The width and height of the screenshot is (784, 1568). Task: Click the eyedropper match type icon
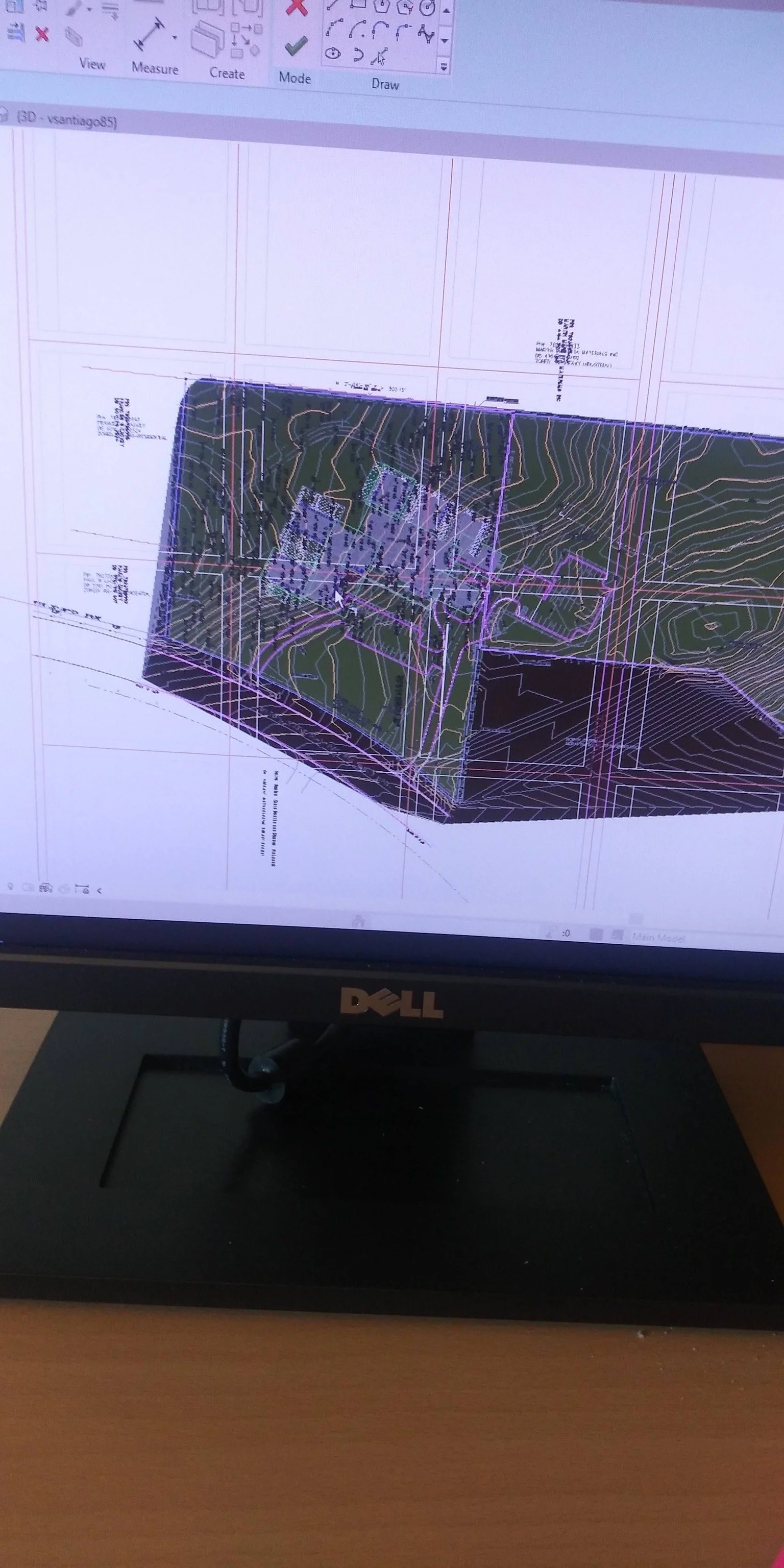tap(74, 8)
